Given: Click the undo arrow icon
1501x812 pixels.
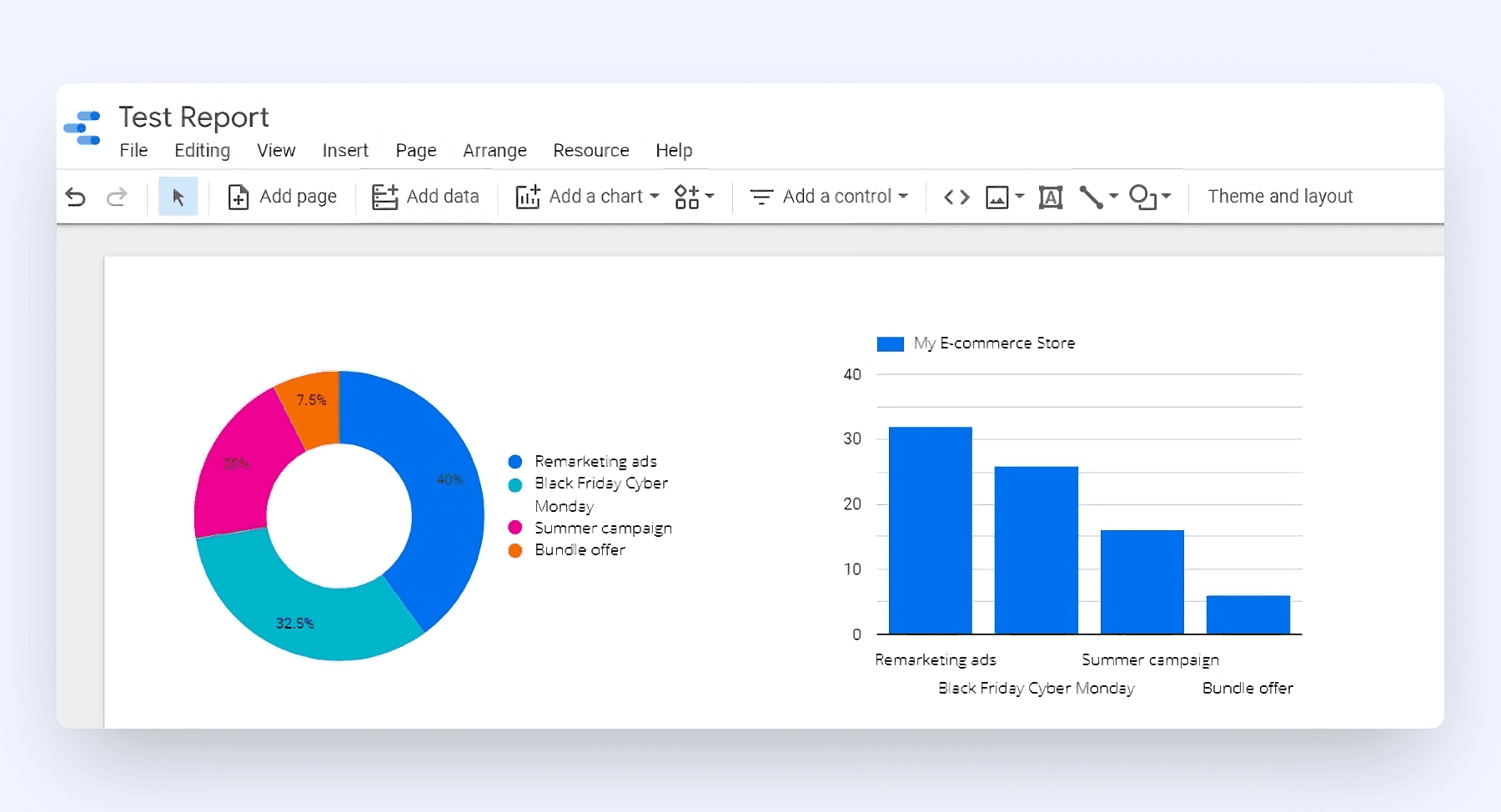Looking at the screenshot, I should point(75,197).
